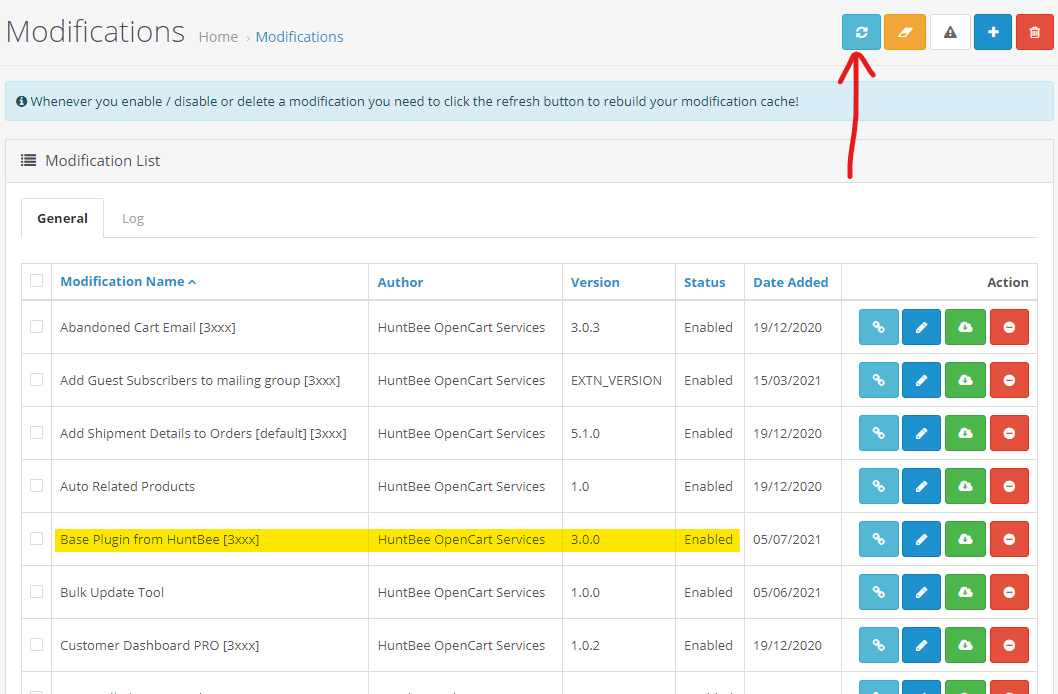Check the Add Shipment Details row checkbox
Image resolution: width=1058 pixels, height=694 pixels.
pos(36,432)
